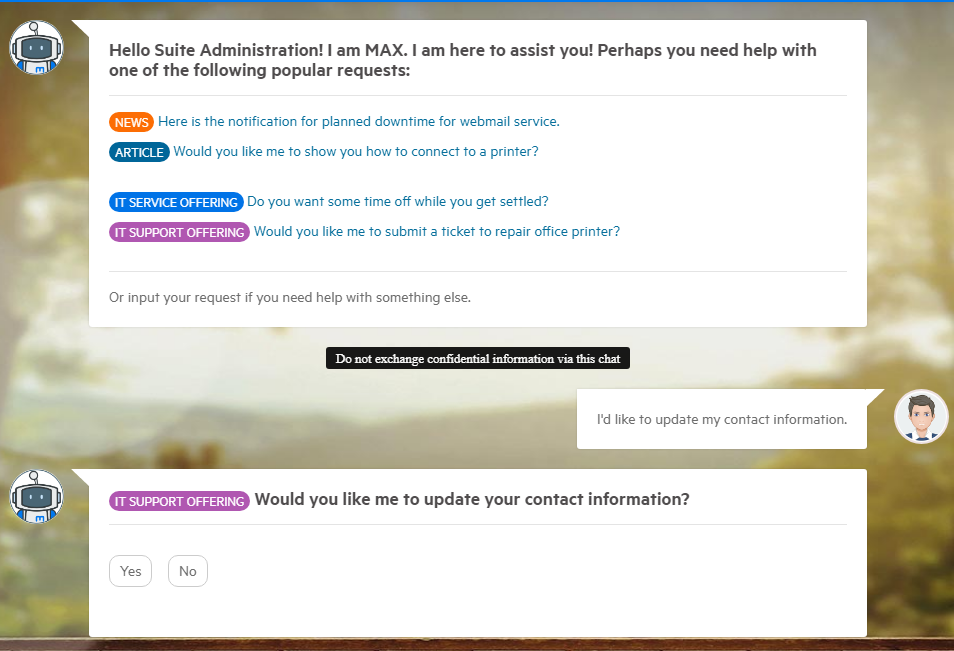Viewport: 954px width, 651px height.
Task: Open the webmail downtime notification link
Action: 358,121
